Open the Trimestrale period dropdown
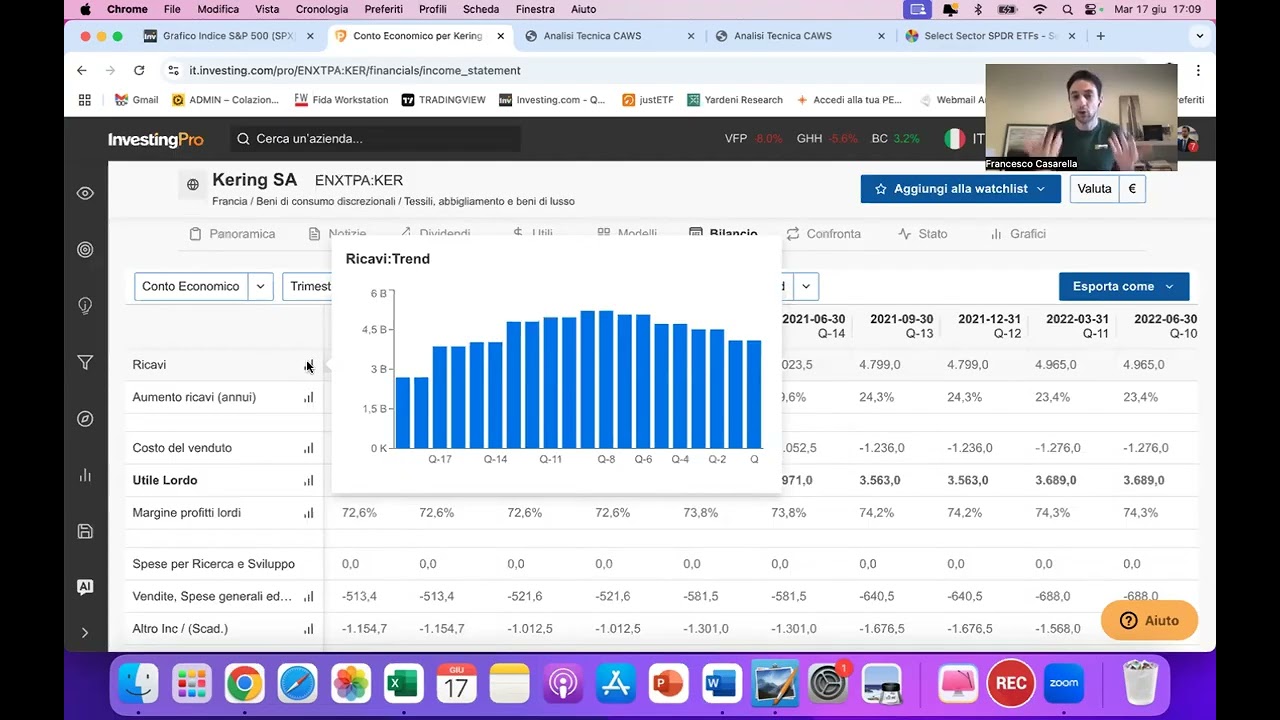This screenshot has width=1280, height=720. coord(308,286)
